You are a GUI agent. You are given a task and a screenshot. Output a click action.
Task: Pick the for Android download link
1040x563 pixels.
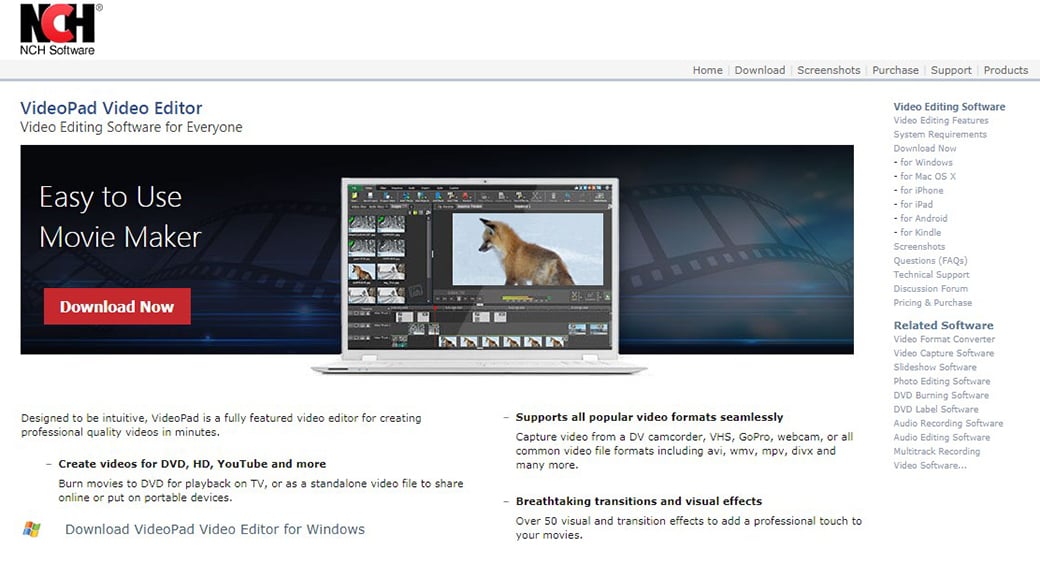point(923,218)
